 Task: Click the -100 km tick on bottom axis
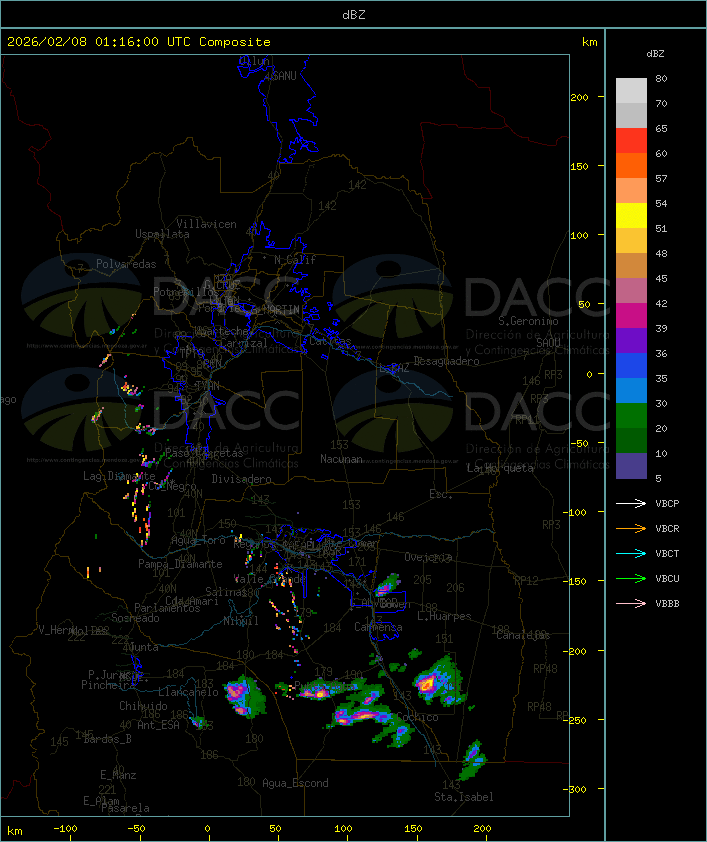(65, 829)
